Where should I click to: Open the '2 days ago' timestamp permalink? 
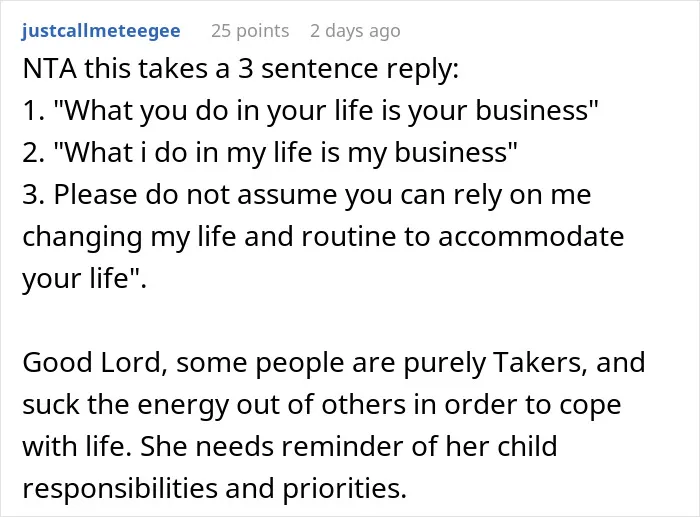(x=355, y=31)
